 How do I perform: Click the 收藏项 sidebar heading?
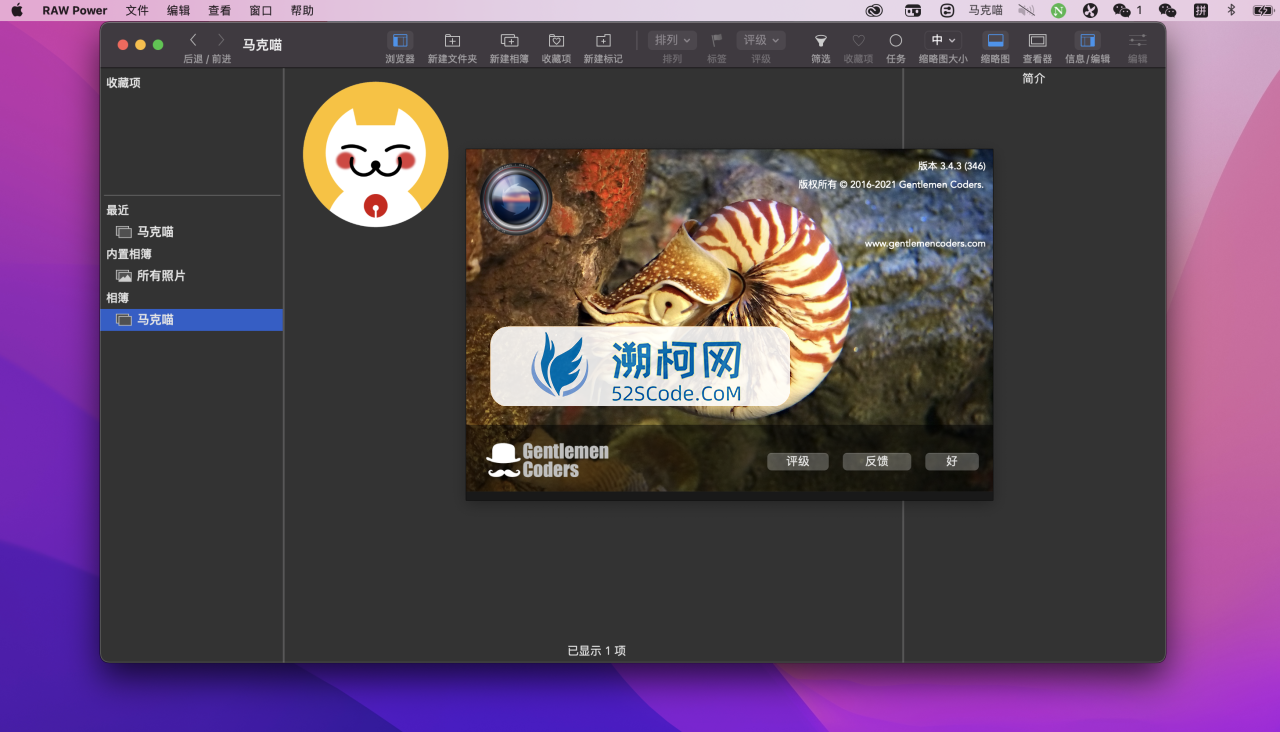click(x=124, y=83)
